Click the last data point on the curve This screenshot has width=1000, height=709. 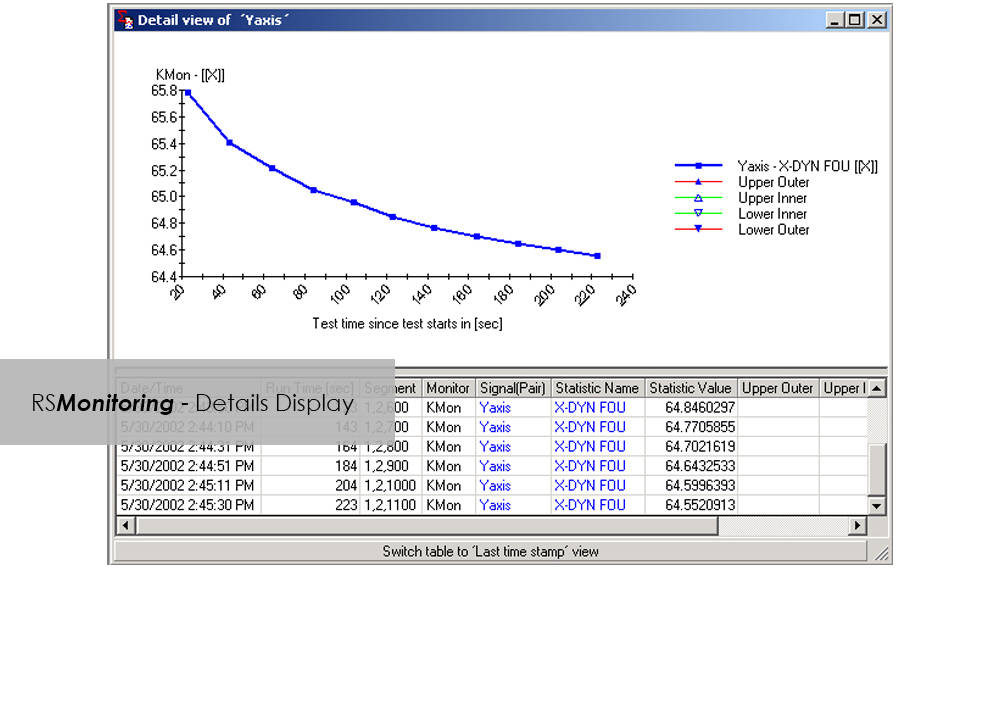(597, 256)
